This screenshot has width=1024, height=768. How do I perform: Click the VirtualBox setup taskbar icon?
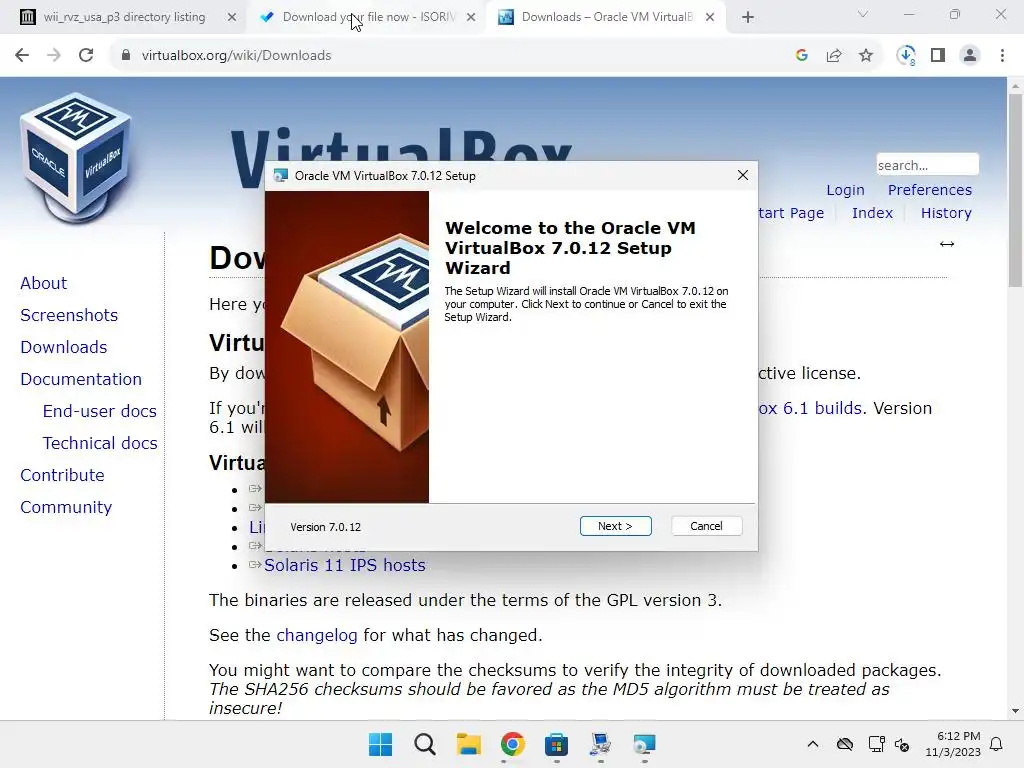(x=644, y=744)
